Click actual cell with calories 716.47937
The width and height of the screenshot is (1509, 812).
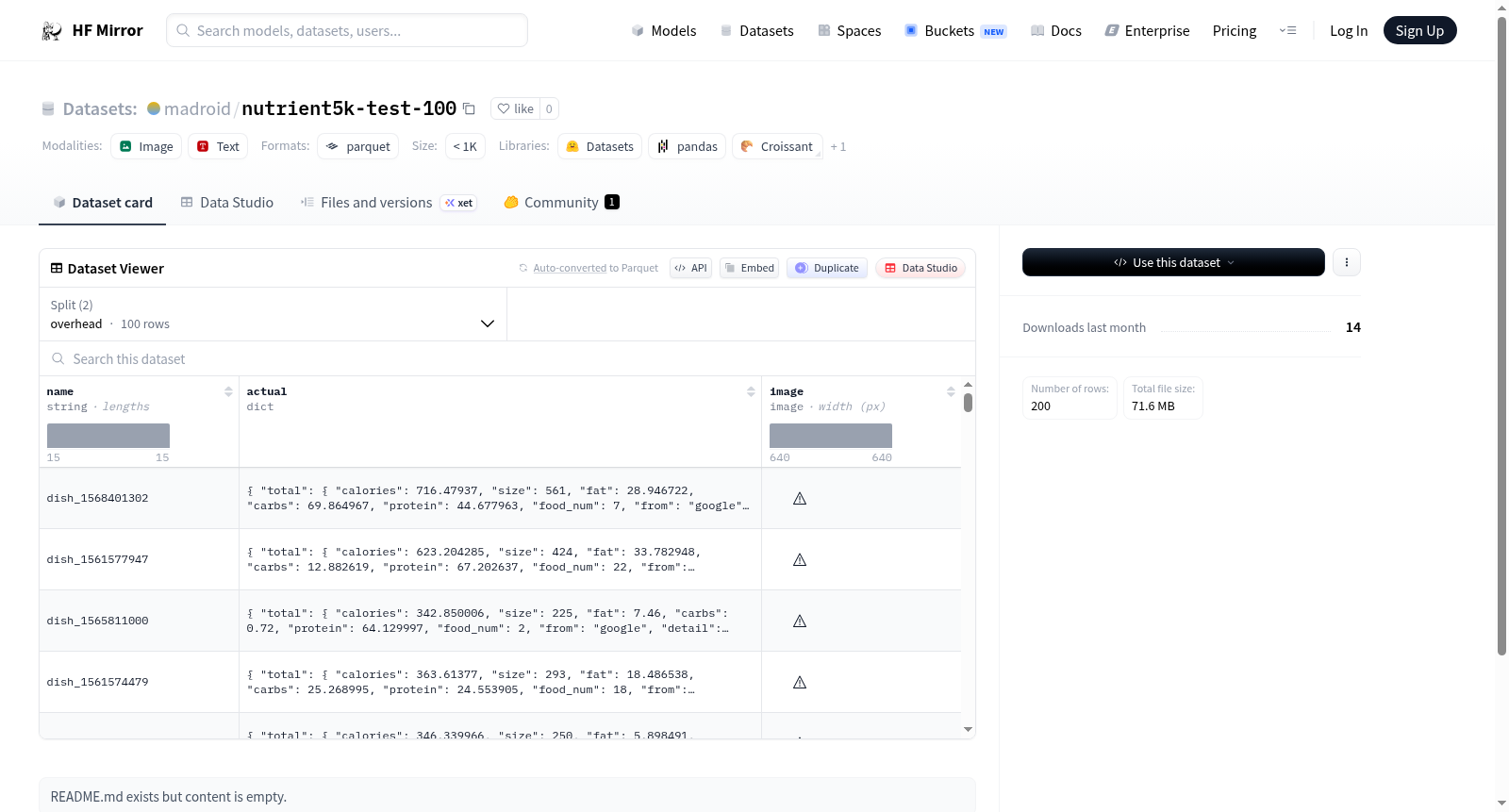(500, 498)
